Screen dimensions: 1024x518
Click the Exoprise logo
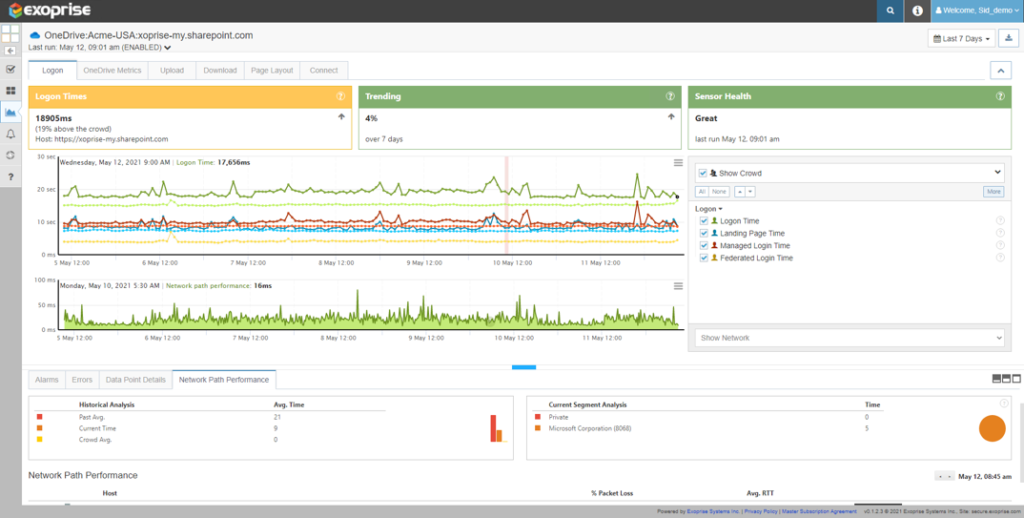point(49,10)
